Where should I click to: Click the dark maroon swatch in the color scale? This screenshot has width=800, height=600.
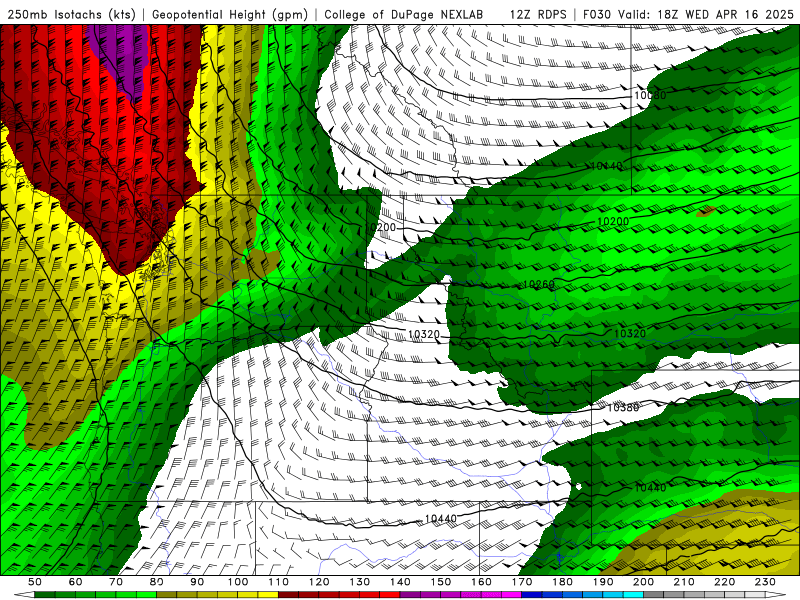click(288, 594)
